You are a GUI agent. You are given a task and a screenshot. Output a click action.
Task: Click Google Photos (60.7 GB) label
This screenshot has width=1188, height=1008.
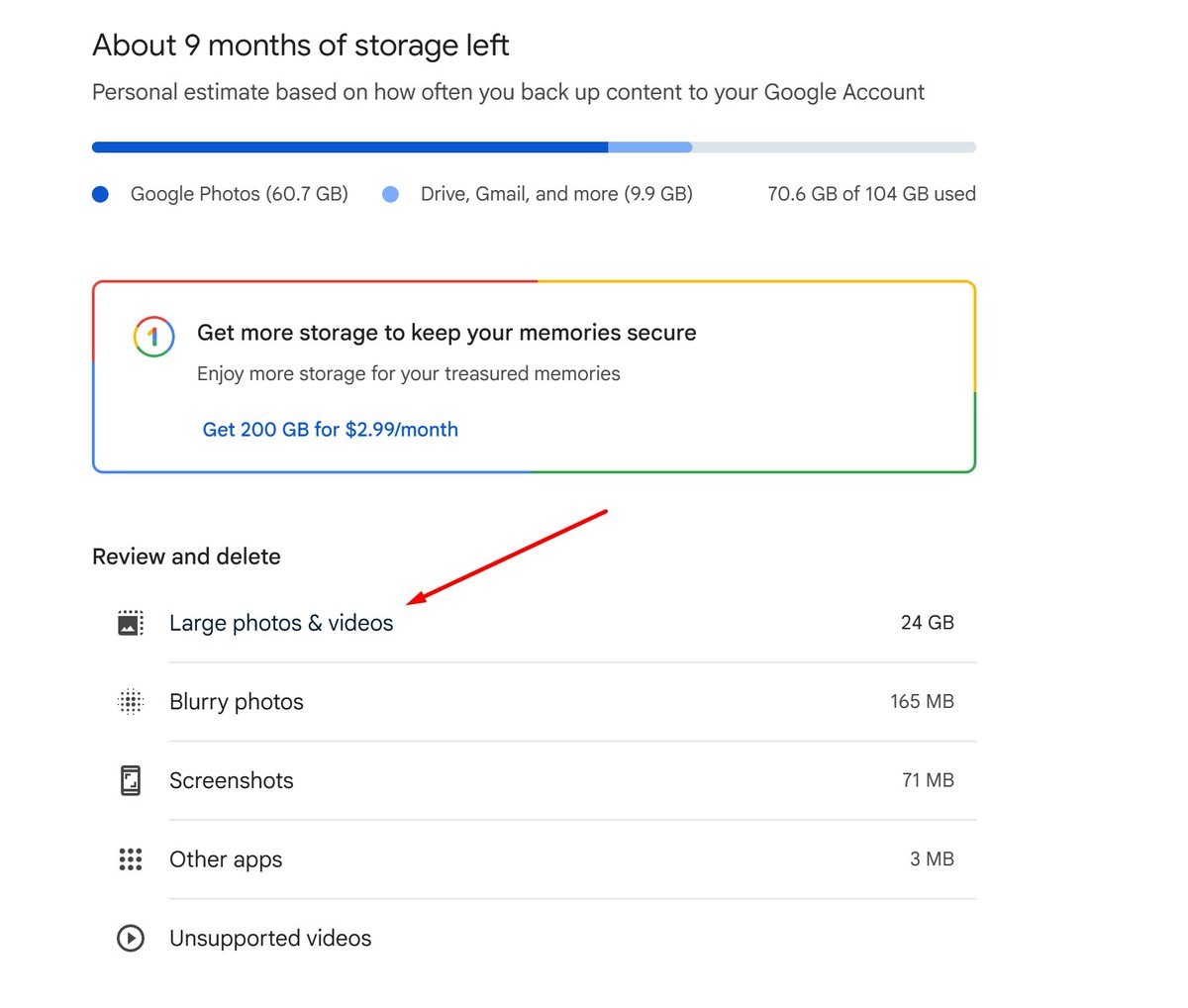point(240,194)
